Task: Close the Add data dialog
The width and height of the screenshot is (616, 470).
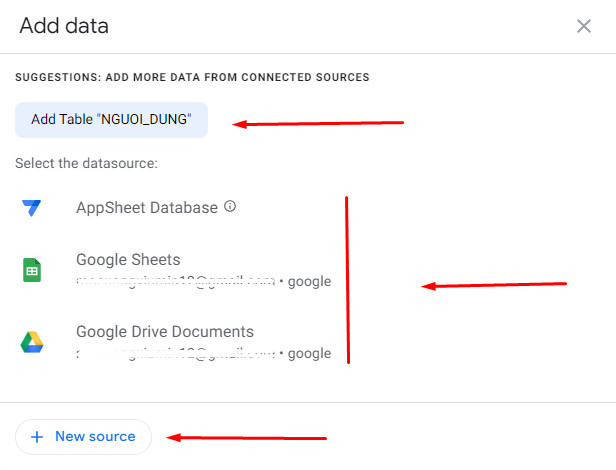Action: click(584, 26)
